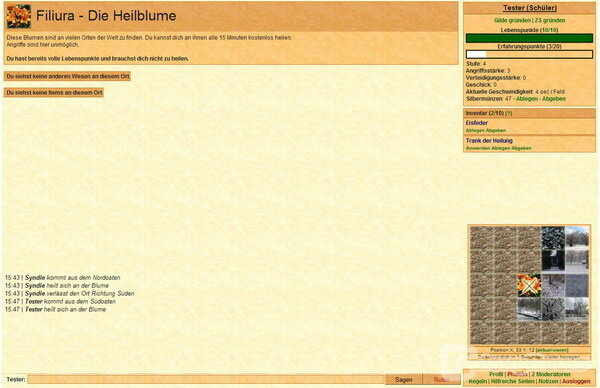Click the ZS gründen link
Viewport: 600px width, 388px height.
pos(550,20)
